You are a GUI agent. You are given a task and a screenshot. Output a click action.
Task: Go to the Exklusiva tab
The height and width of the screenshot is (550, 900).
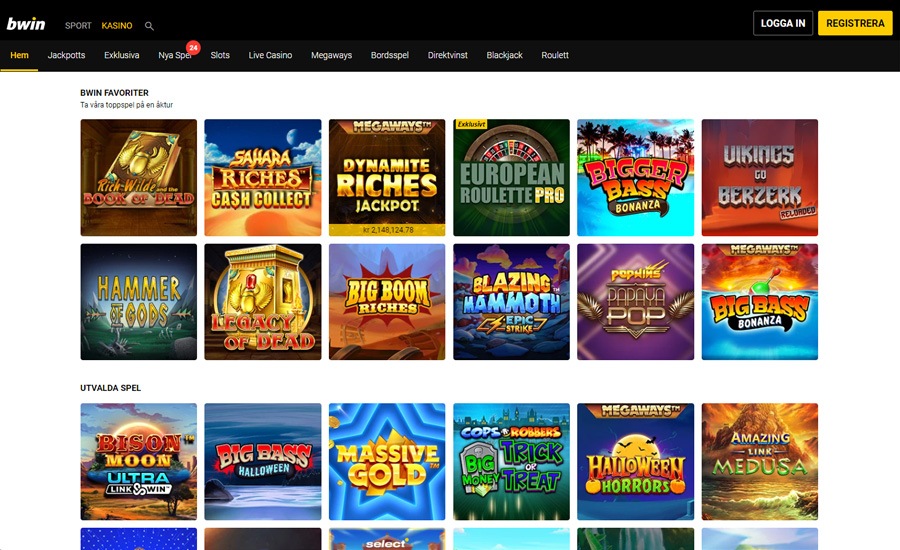tap(122, 55)
